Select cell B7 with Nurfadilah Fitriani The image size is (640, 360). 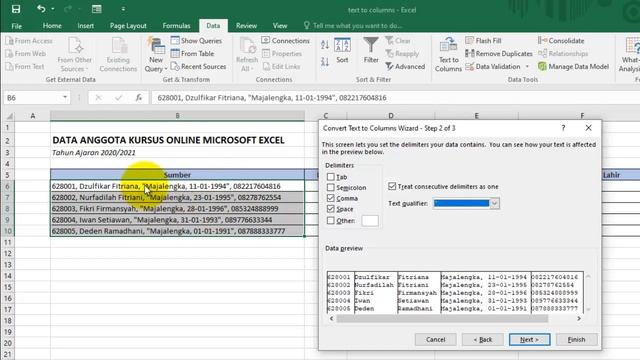pos(177,198)
